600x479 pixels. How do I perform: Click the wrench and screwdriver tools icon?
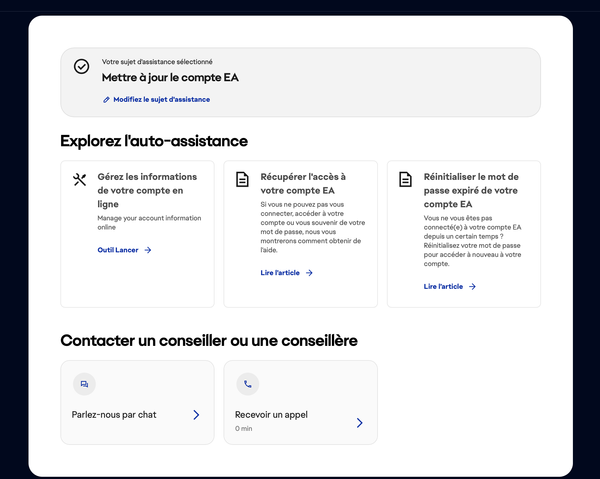[80, 180]
